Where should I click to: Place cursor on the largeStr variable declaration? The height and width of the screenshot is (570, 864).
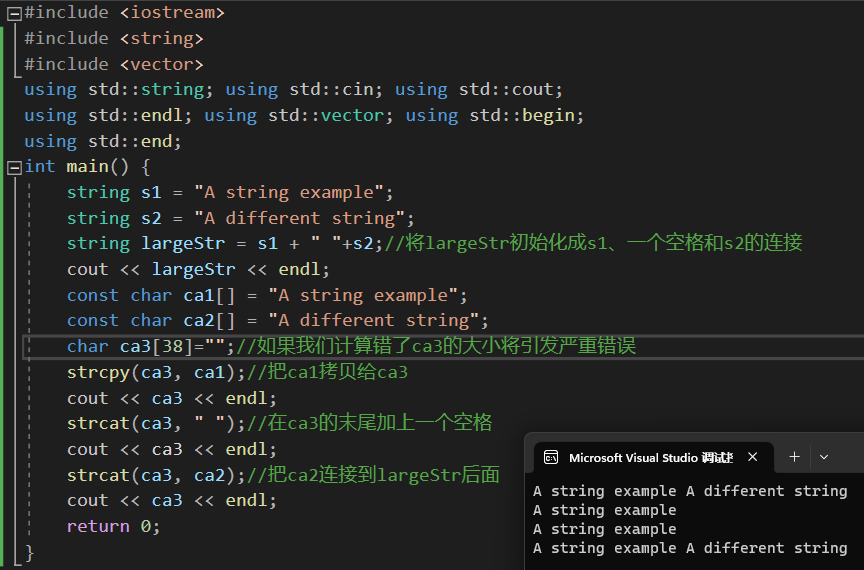pos(184,243)
